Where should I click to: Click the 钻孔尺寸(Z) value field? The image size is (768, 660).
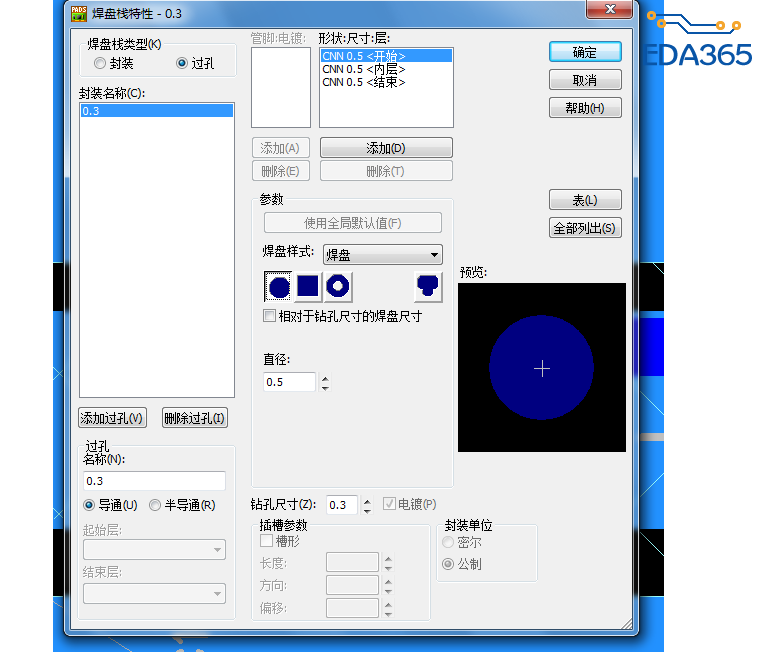click(341, 505)
